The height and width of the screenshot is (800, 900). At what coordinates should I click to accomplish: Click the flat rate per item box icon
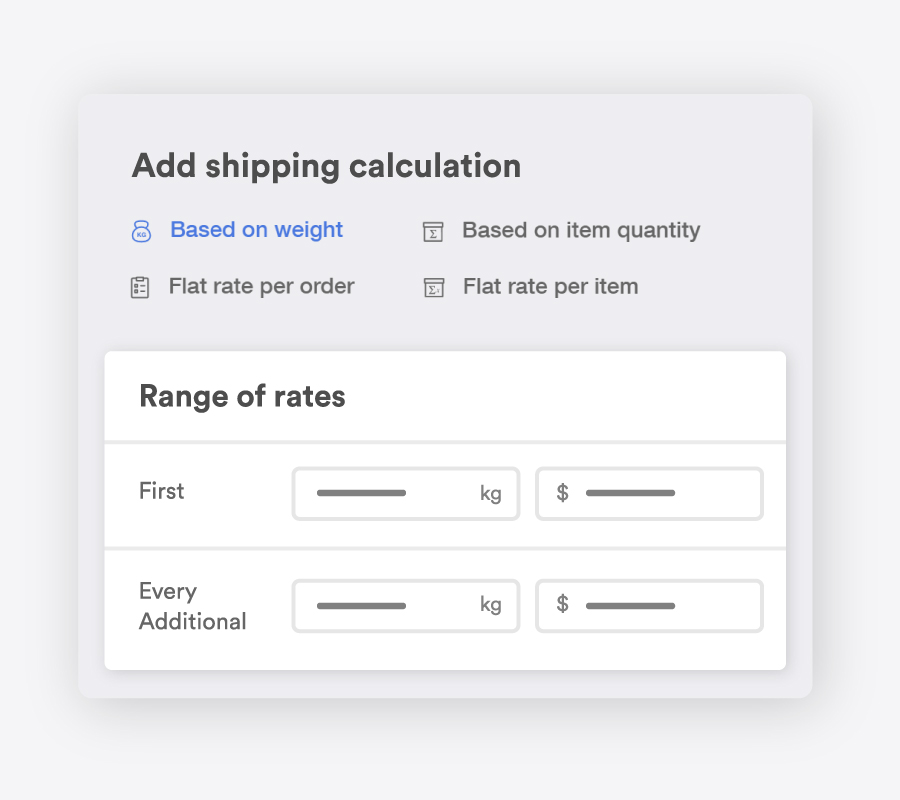pyautogui.click(x=434, y=288)
